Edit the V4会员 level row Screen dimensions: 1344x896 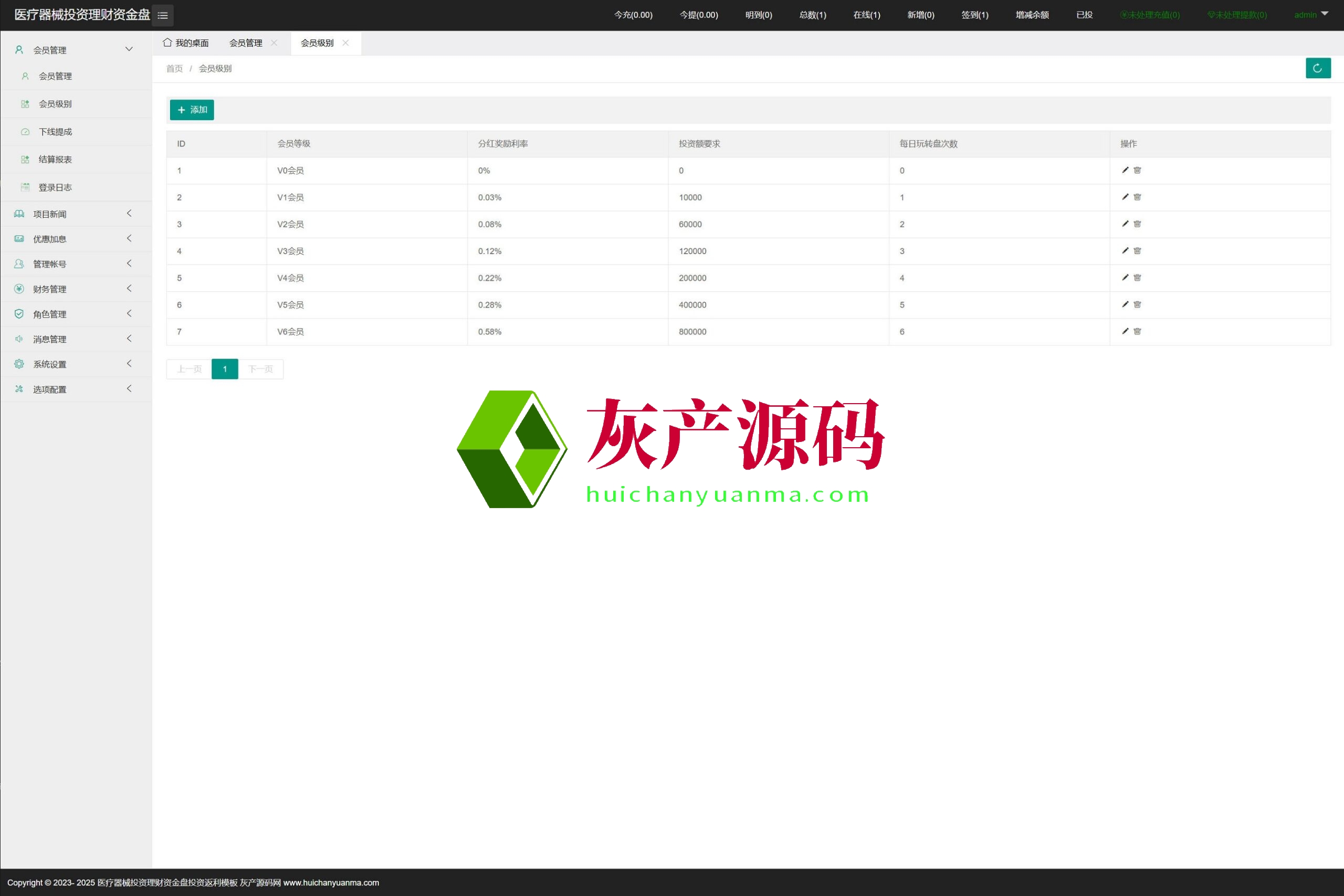tap(1125, 278)
